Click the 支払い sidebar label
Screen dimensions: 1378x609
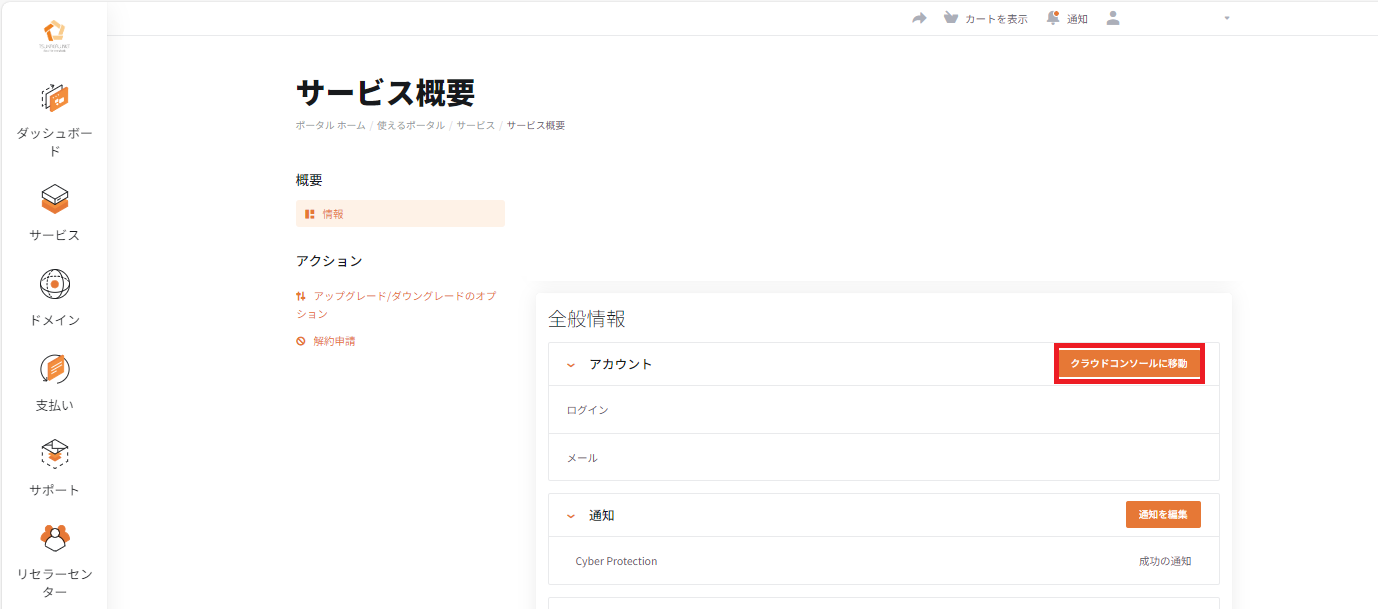point(54,405)
